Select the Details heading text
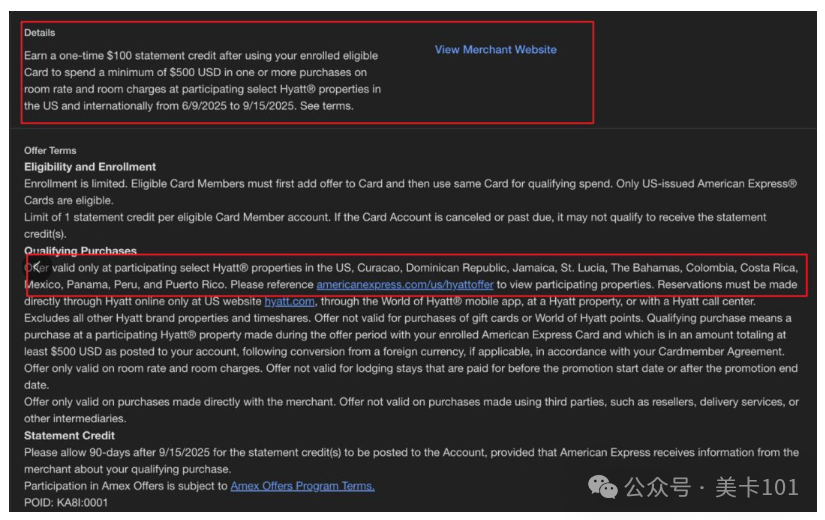The image size is (825, 520). click(39, 33)
